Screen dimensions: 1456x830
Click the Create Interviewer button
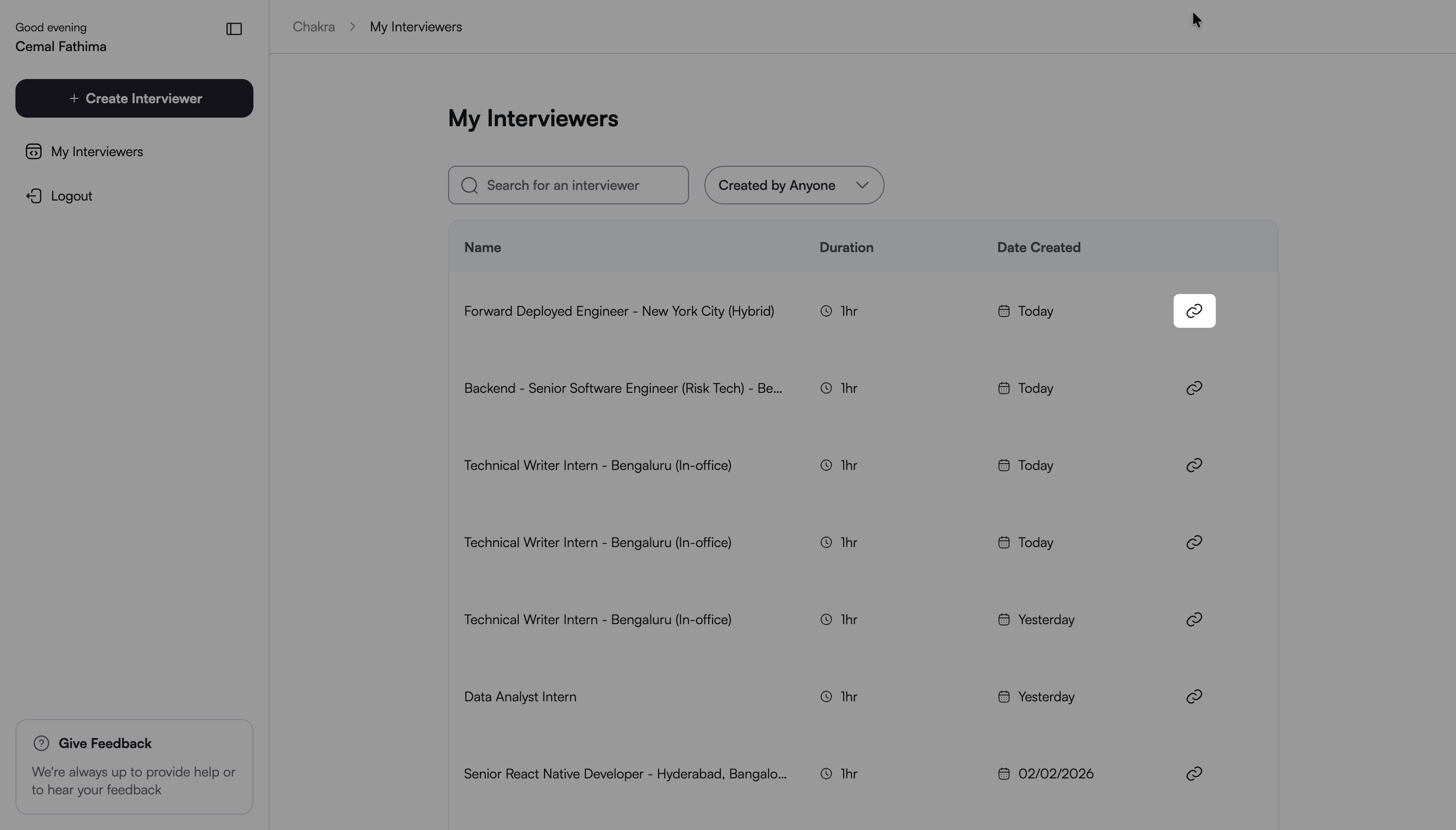134,99
